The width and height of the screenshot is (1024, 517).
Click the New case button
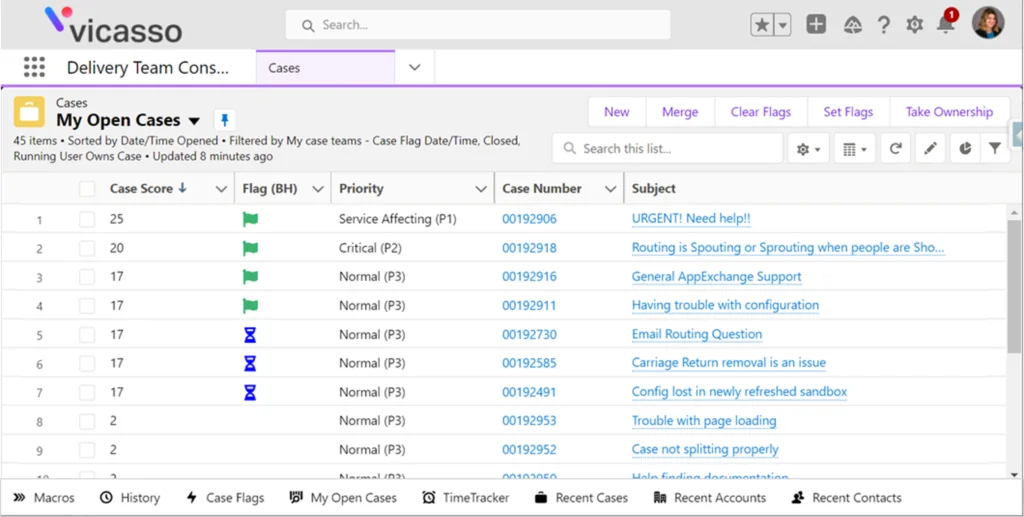(616, 112)
